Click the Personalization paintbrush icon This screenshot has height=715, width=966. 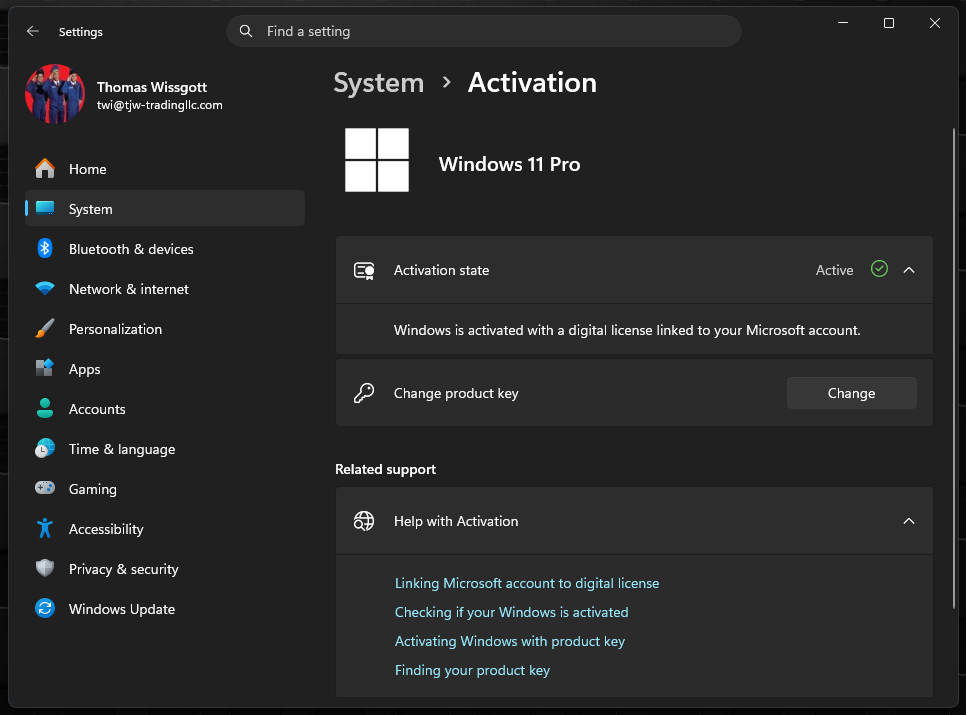45,328
